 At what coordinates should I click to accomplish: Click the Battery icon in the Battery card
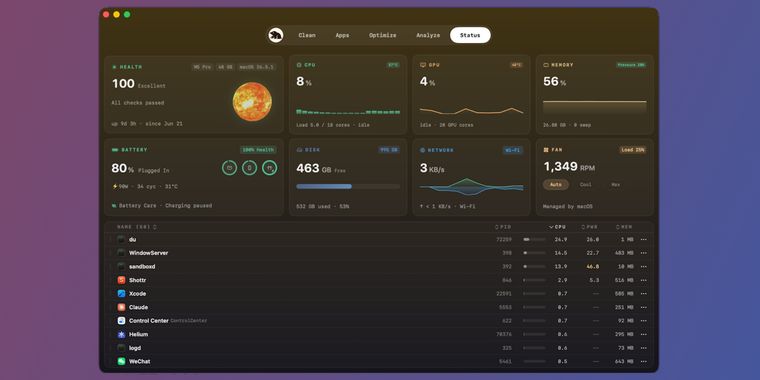point(115,150)
